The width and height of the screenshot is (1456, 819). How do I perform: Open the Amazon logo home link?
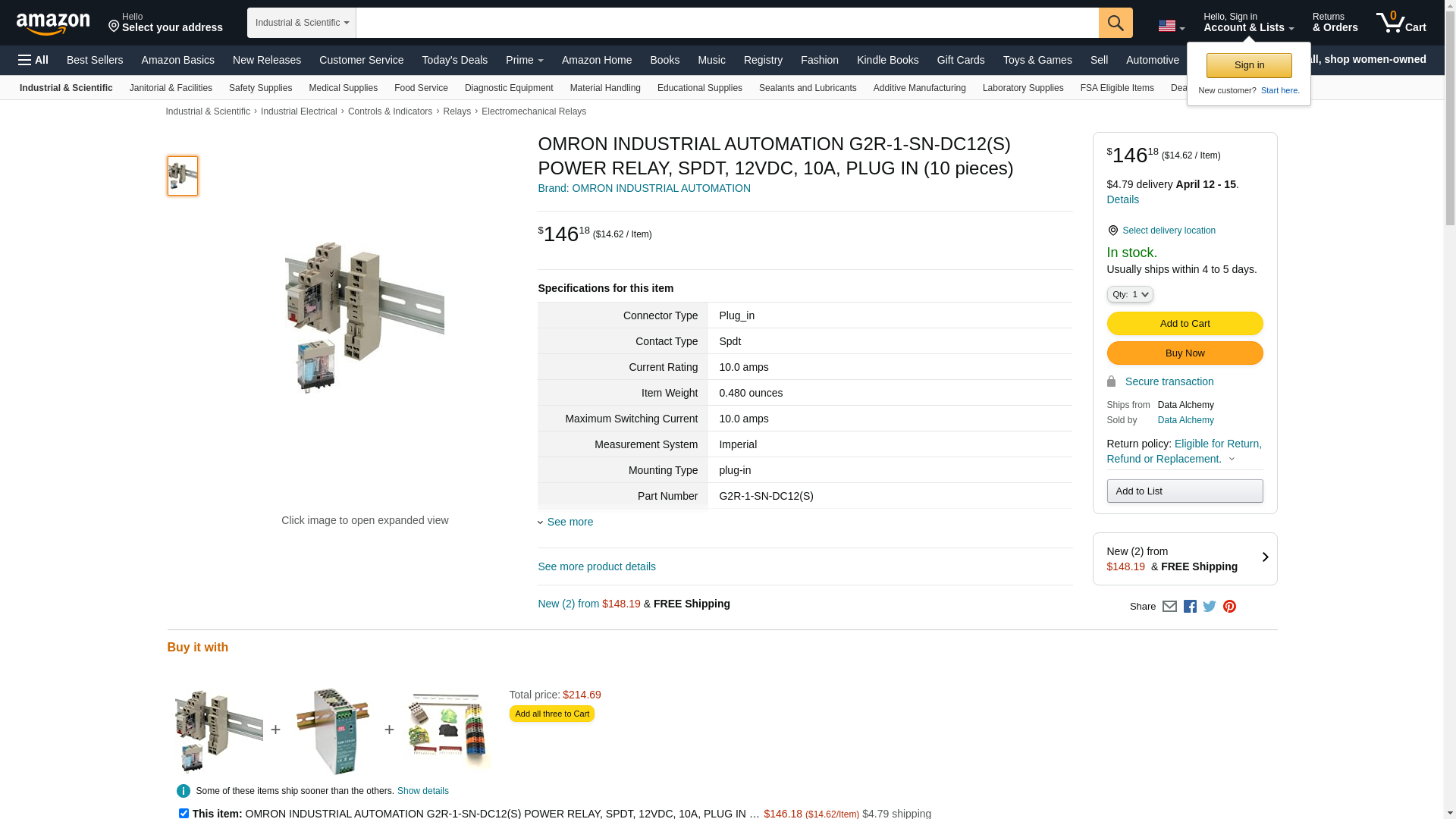click(x=53, y=24)
